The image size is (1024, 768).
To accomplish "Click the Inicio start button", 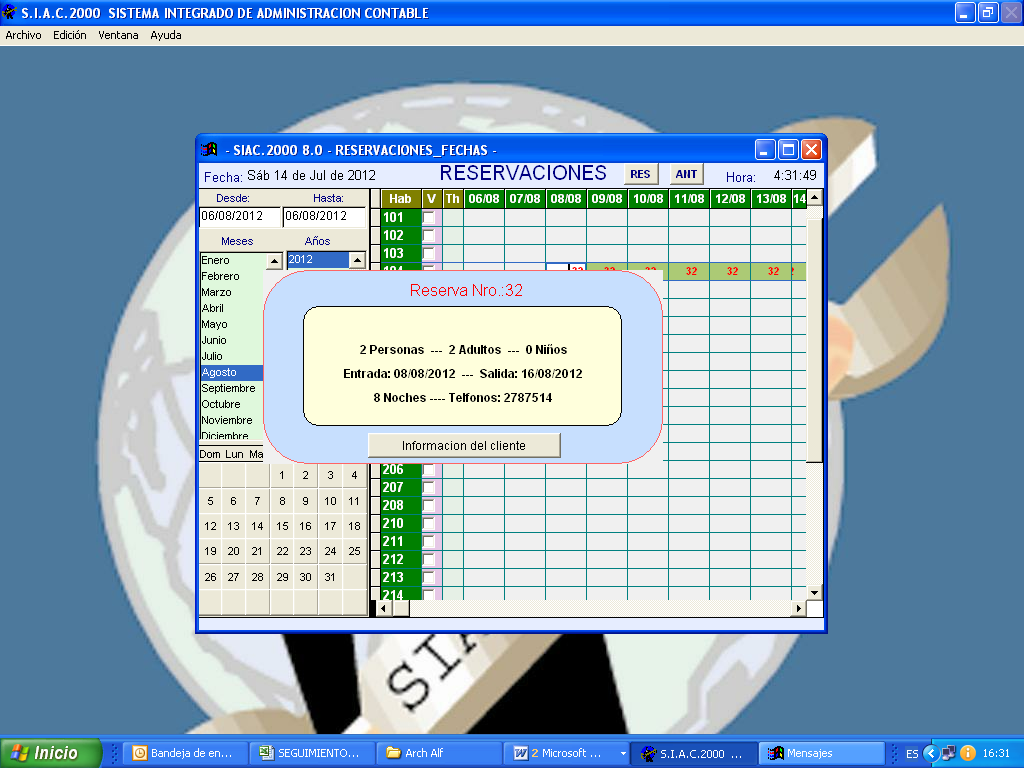I will [x=51, y=753].
